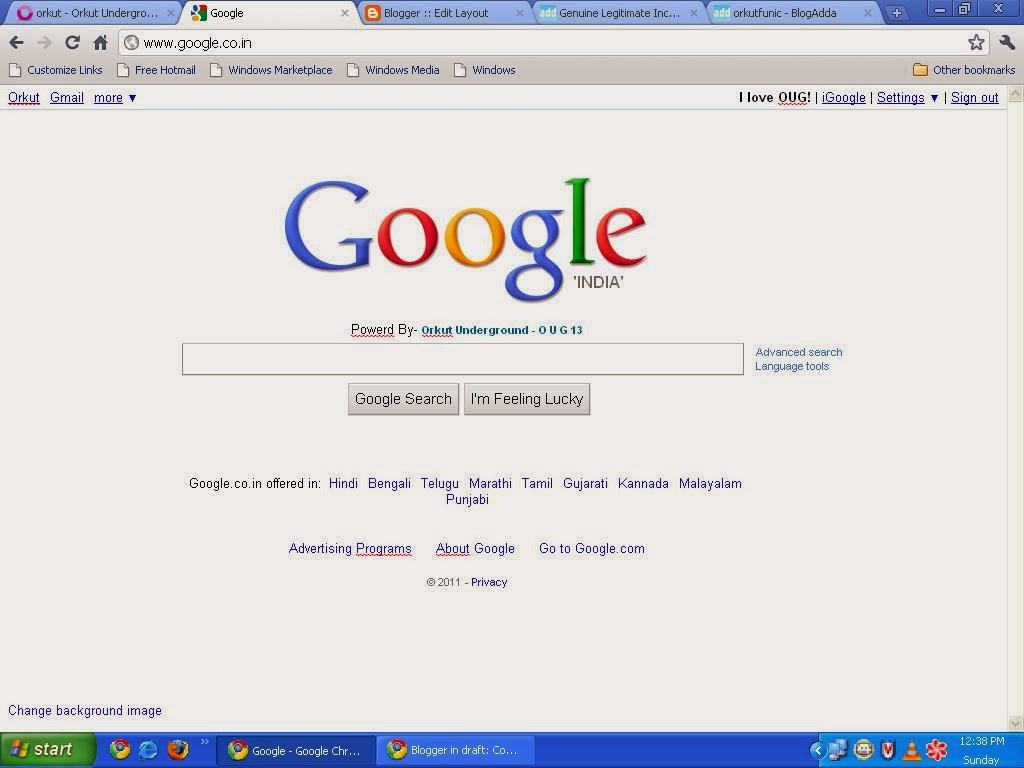Image resolution: width=1024 pixels, height=768 pixels.
Task: Open Customize Links bookmark
Action: click(x=56, y=70)
